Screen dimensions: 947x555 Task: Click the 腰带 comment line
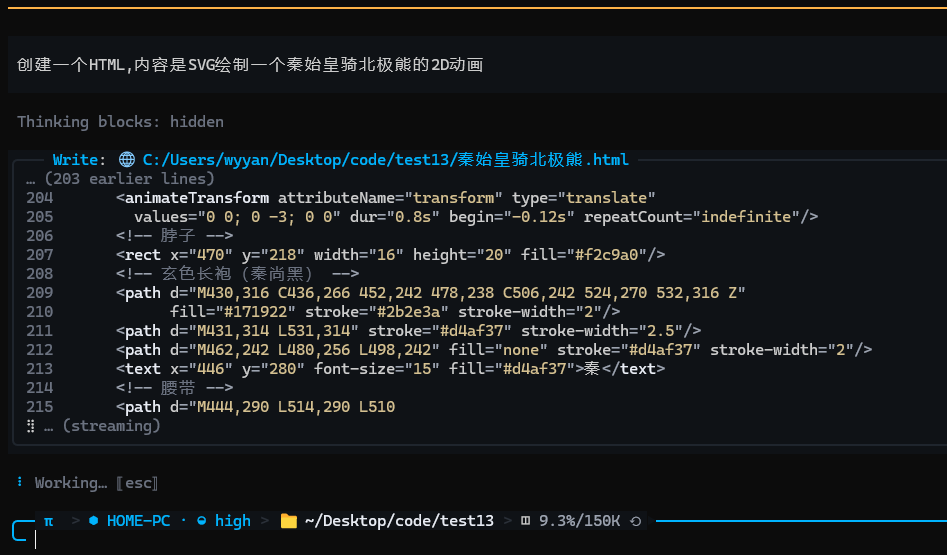pyautogui.click(x=175, y=388)
